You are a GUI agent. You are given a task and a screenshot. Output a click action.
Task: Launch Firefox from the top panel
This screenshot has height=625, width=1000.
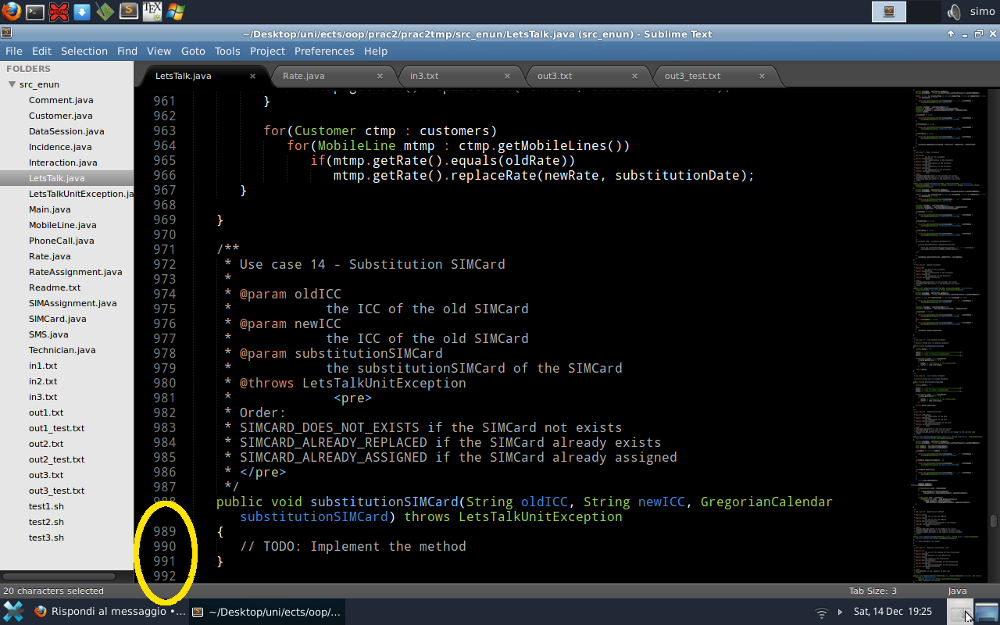pos(11,12)
